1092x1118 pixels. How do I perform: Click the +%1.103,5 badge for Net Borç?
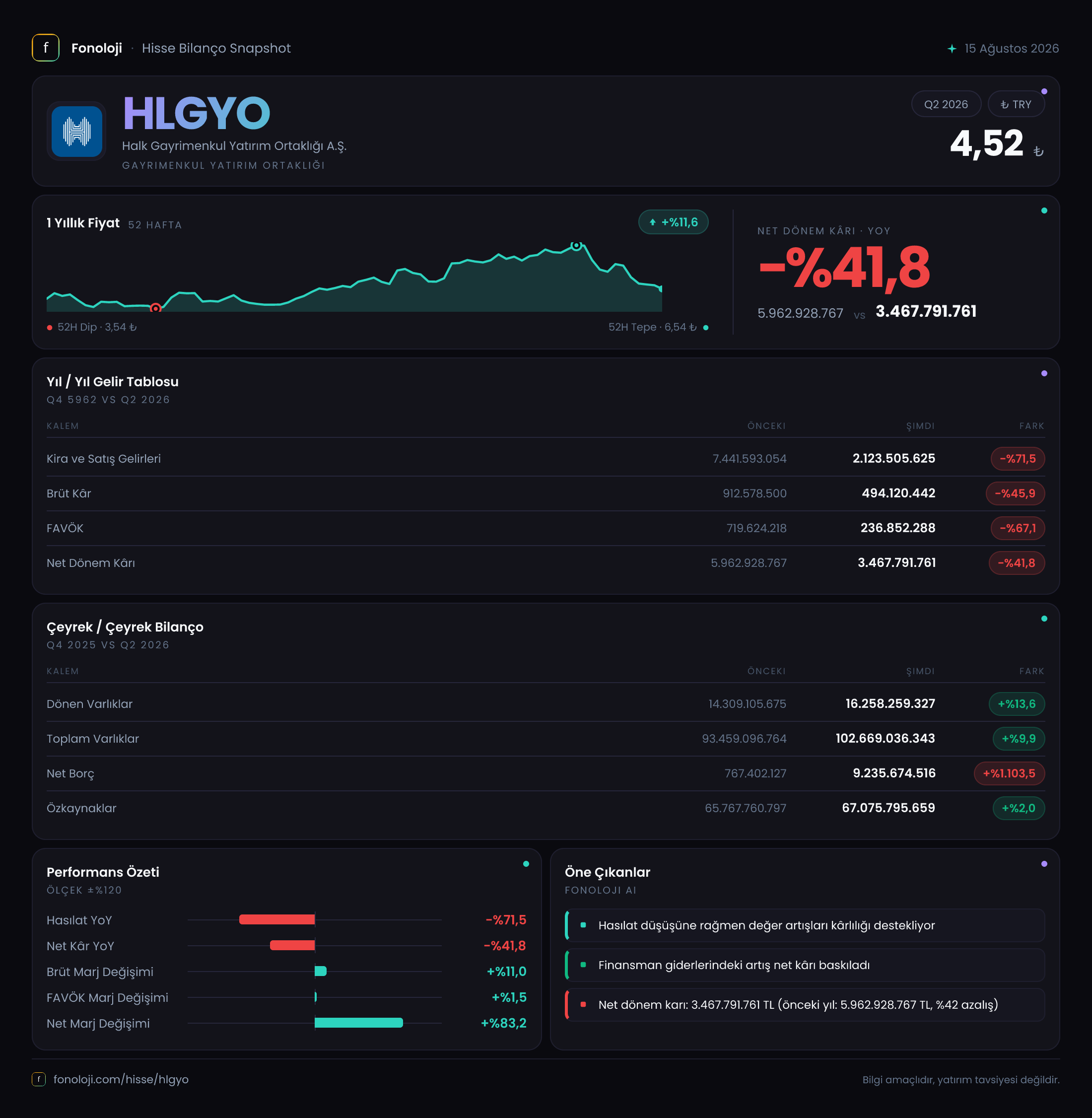pos(1009,773)
